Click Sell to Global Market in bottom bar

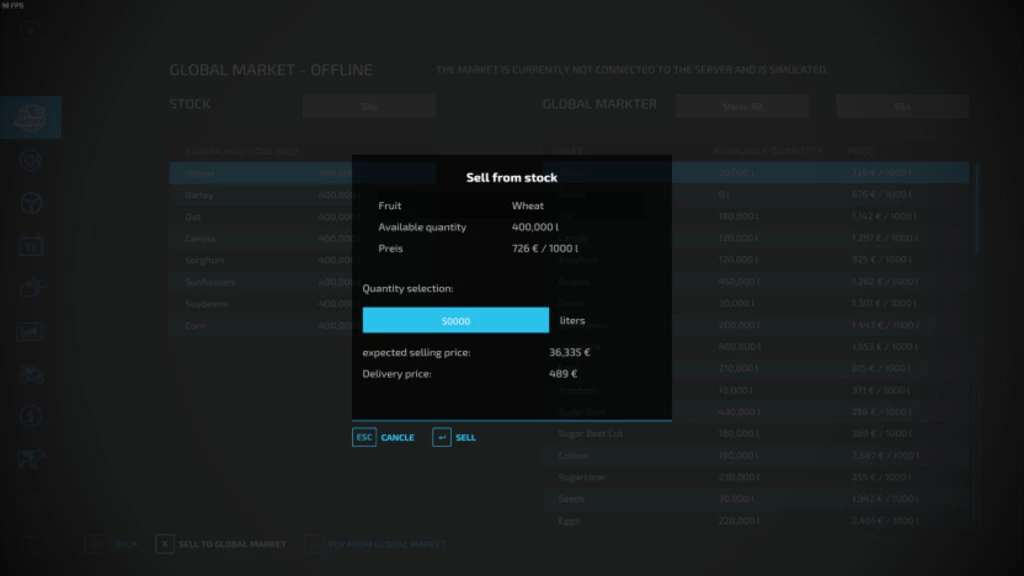point(232,544)
